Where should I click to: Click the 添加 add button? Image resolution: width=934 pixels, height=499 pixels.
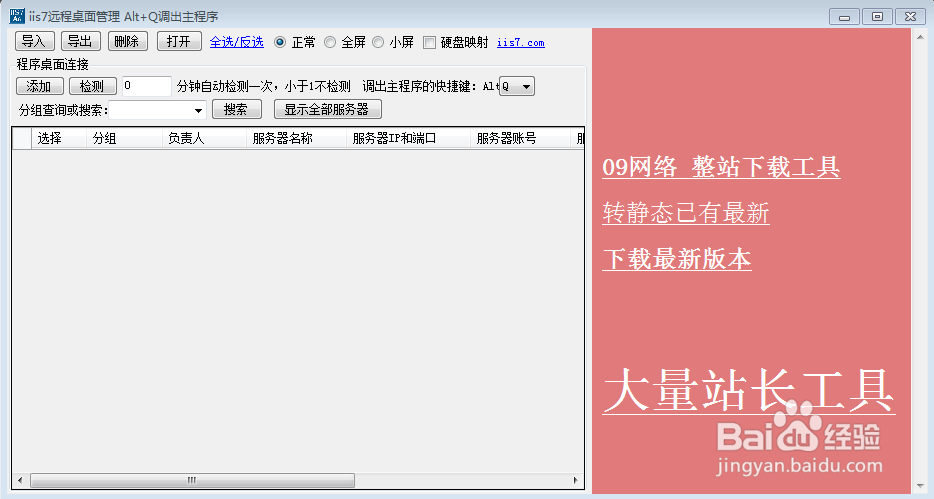point(39,86)
